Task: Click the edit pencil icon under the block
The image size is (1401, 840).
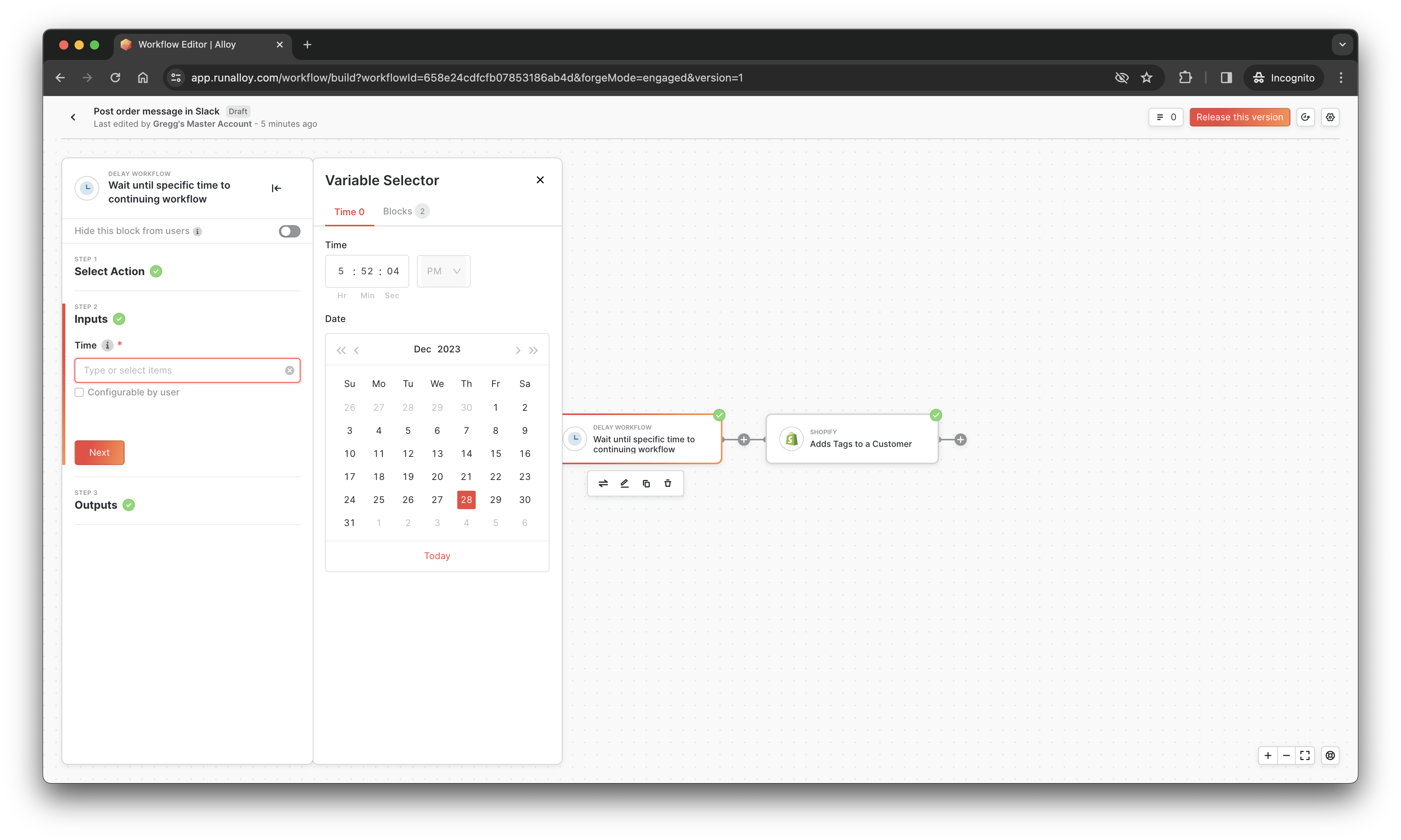Action: 624,483
